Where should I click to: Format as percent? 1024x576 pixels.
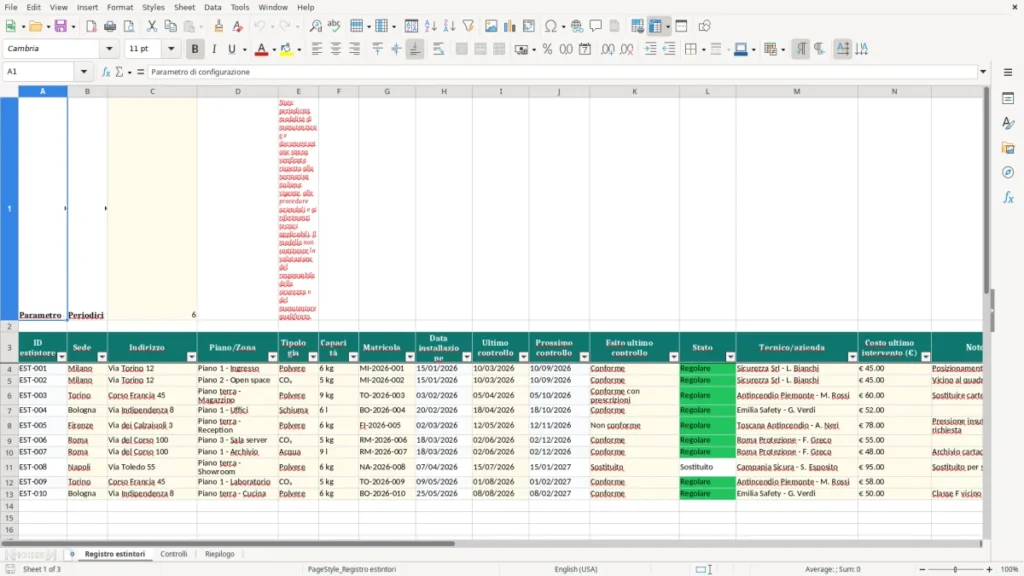point(547,49)
